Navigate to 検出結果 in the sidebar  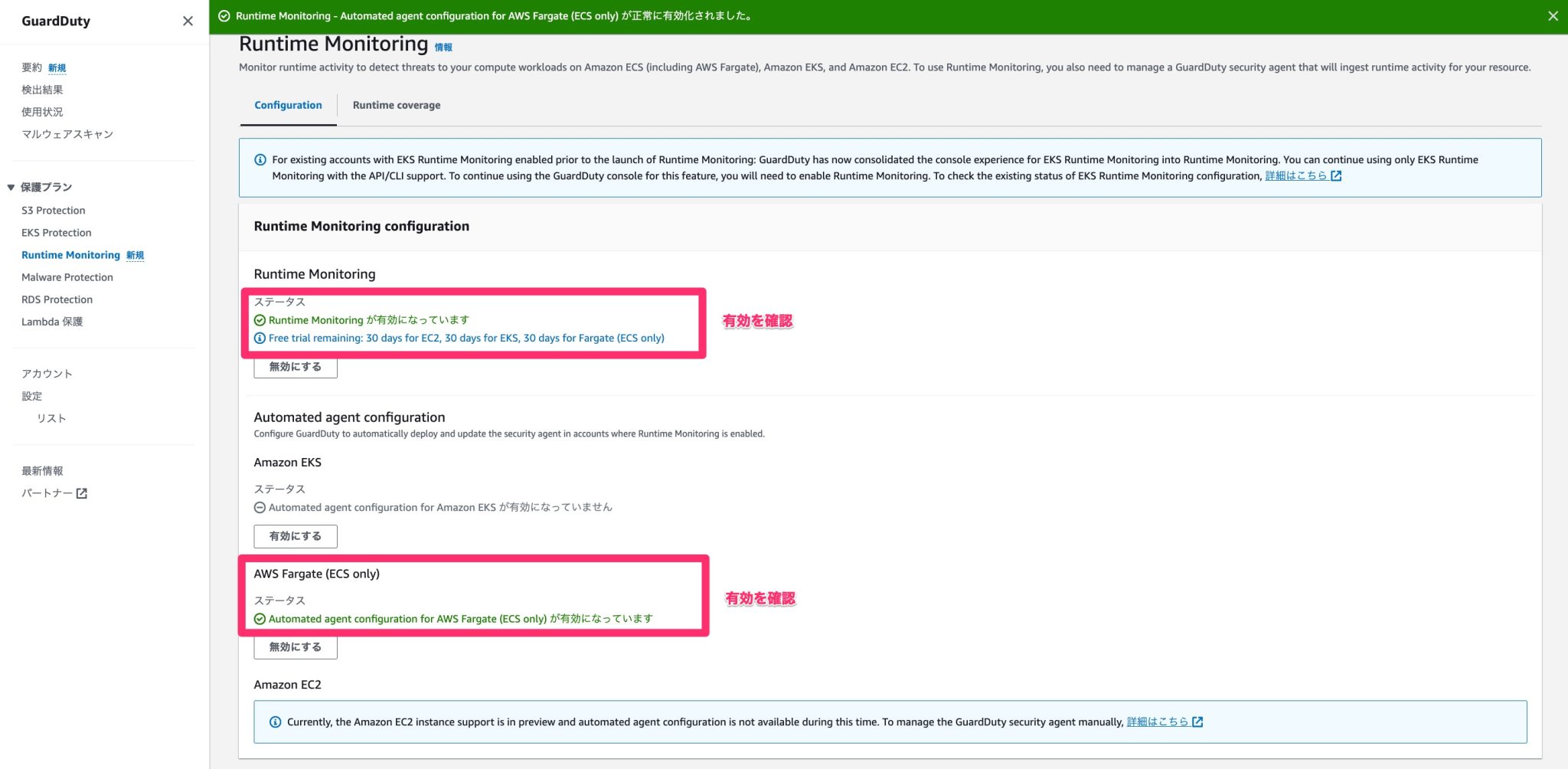(x=42, y=90)
